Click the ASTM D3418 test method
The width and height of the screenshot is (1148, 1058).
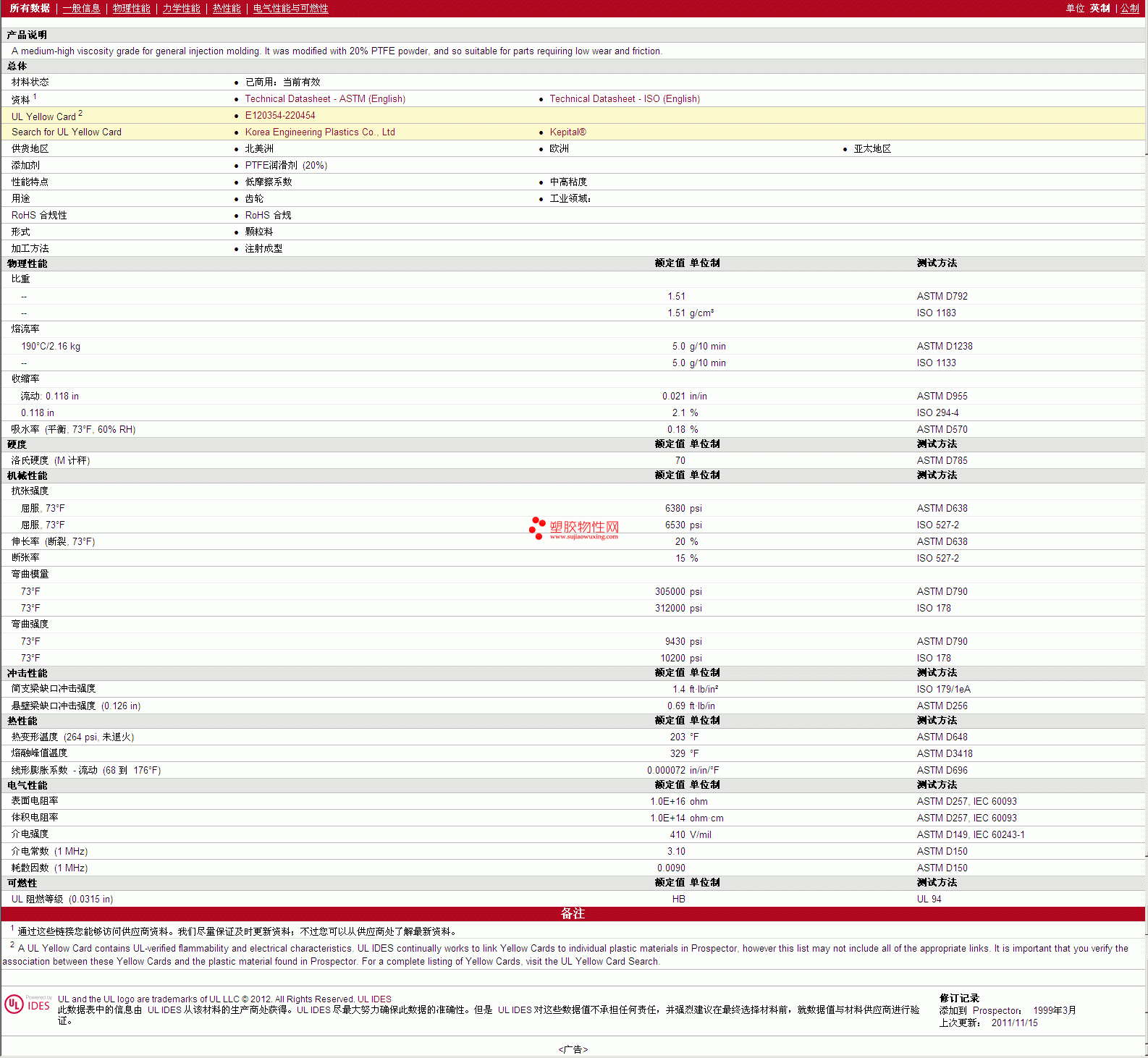click(945, 754)
